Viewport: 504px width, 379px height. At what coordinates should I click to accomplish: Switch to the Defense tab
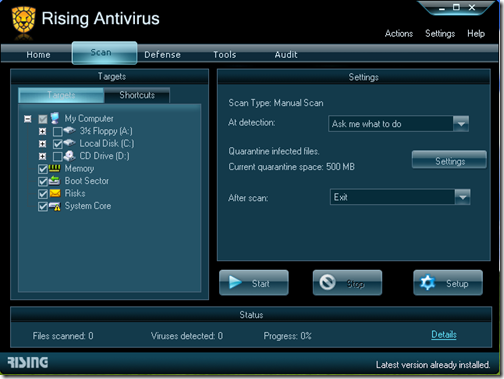click(x=162, y=55)
